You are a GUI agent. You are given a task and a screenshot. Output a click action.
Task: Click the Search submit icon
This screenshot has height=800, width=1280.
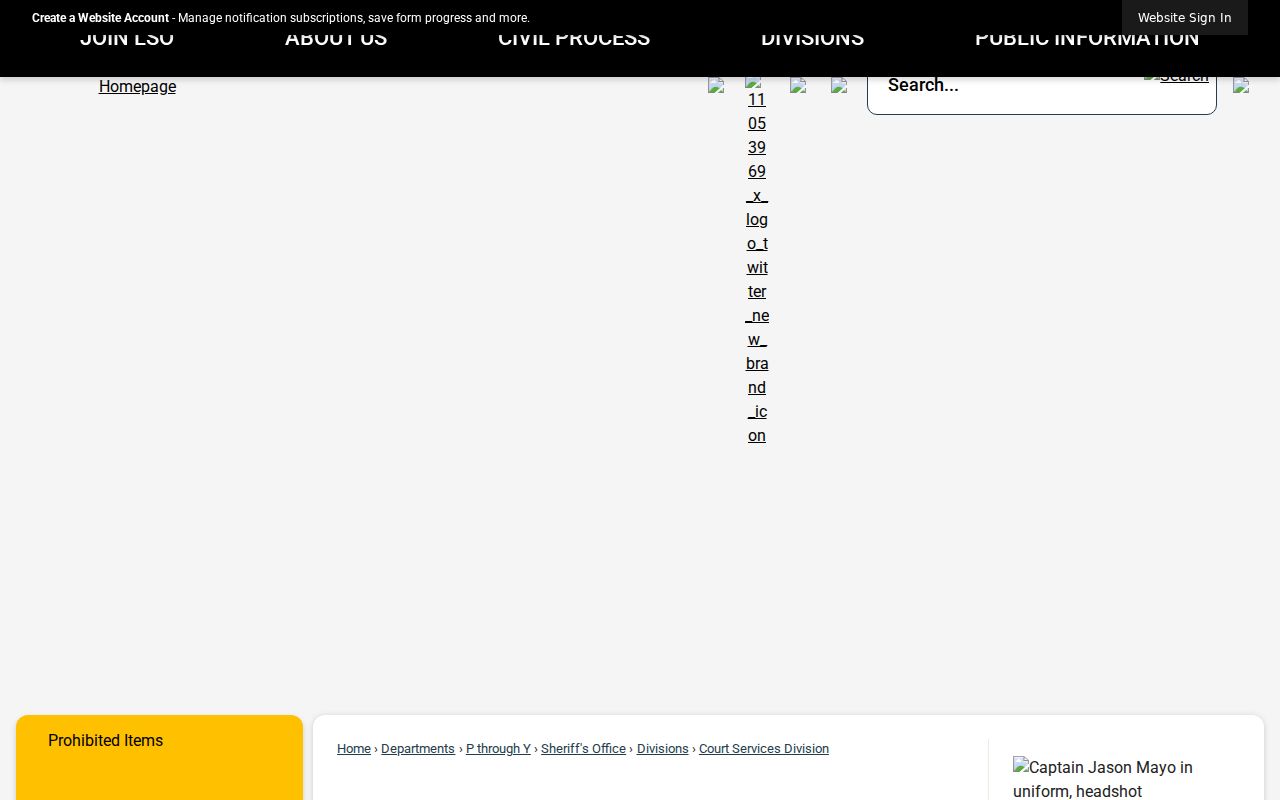[1176, 77]
